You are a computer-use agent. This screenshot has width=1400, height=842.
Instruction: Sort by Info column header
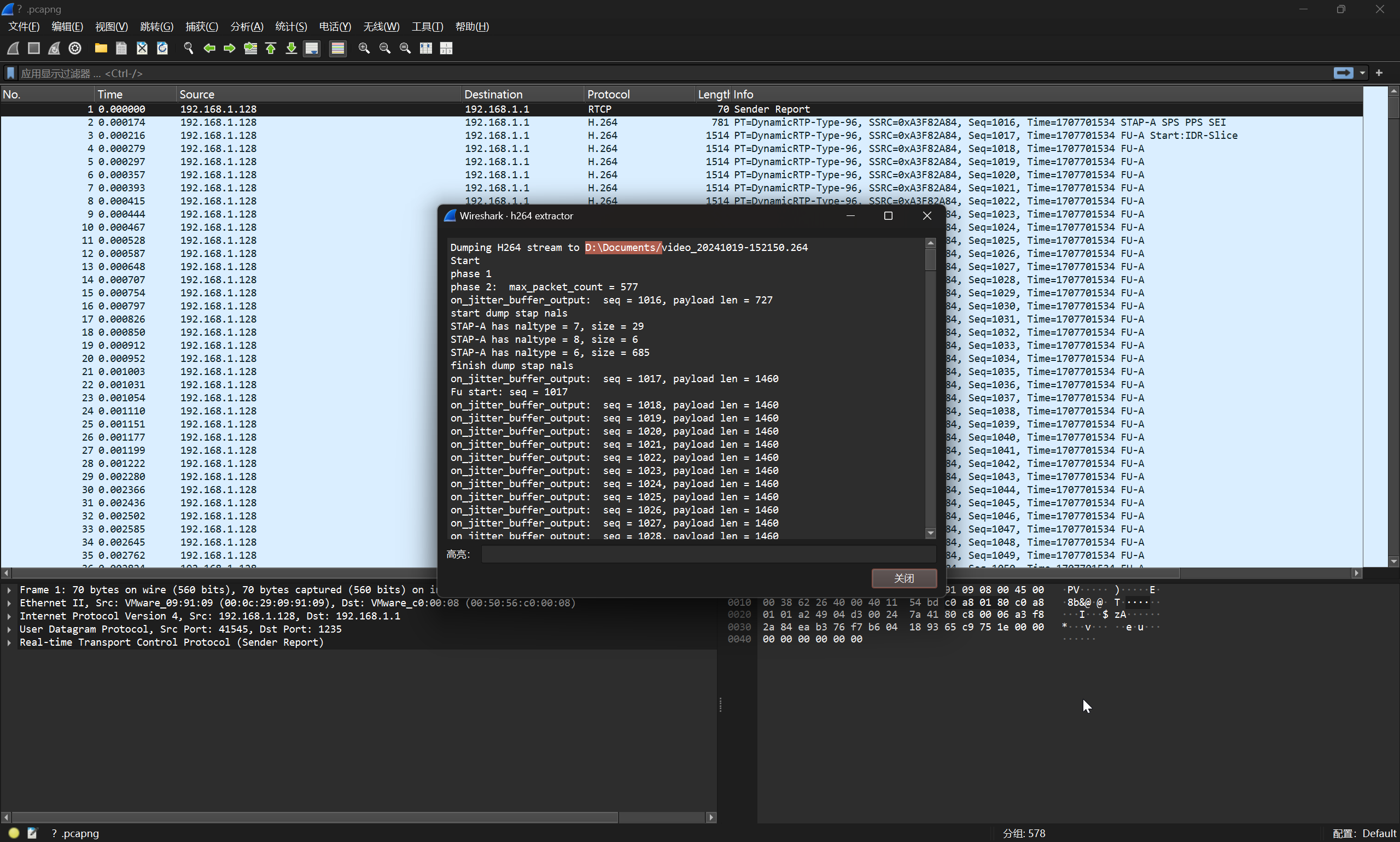[x=1047, y=94]
